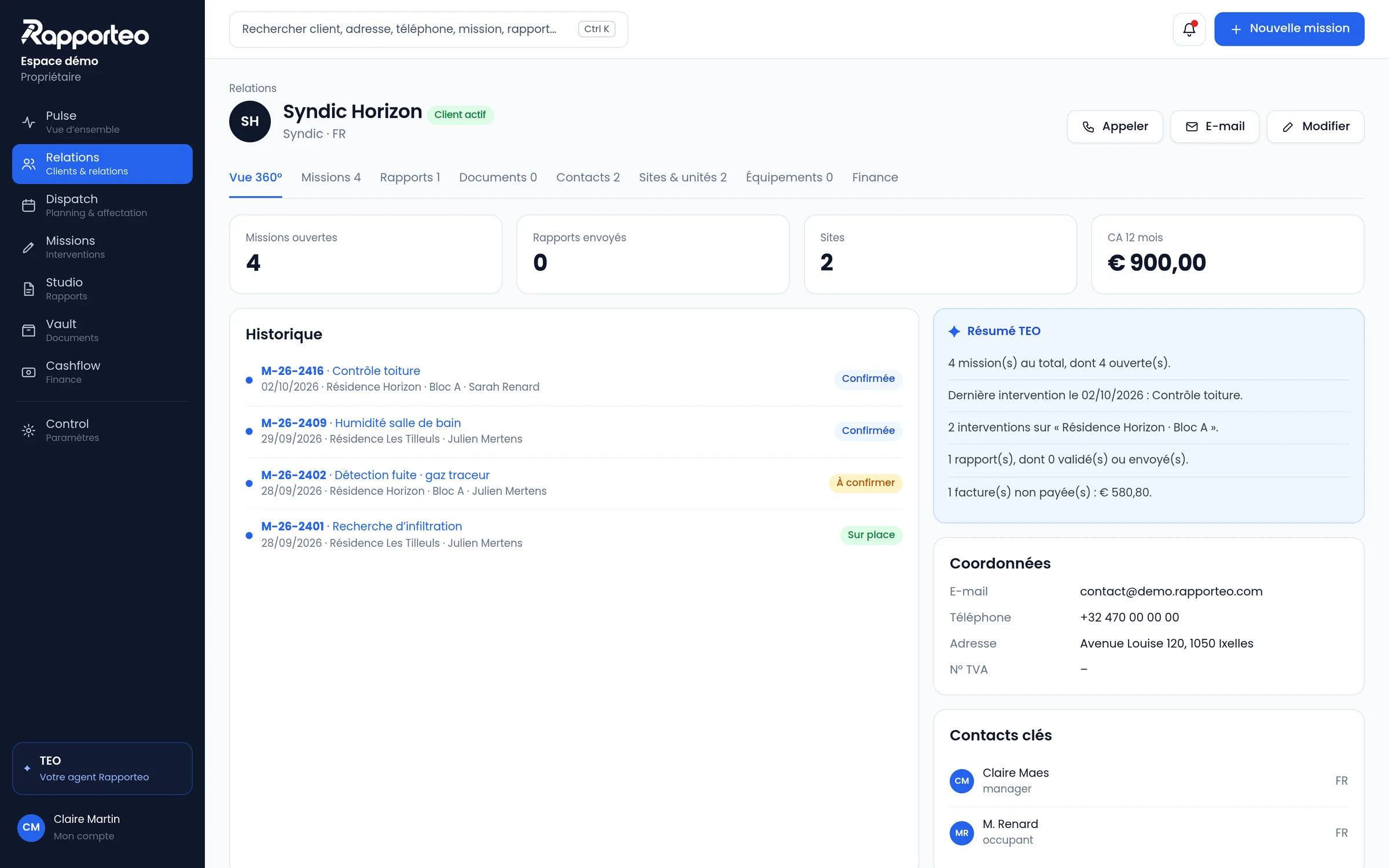The image size is (1389, 868).
Task: Click the Rapporteo logo
Action: (85, 34)
